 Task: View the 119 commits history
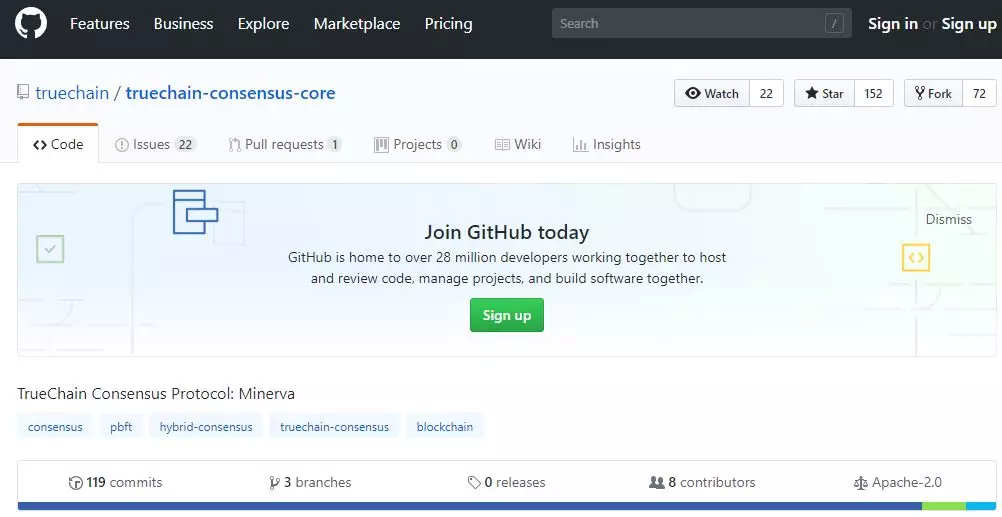pyautogui.click(x=115, y=482)
